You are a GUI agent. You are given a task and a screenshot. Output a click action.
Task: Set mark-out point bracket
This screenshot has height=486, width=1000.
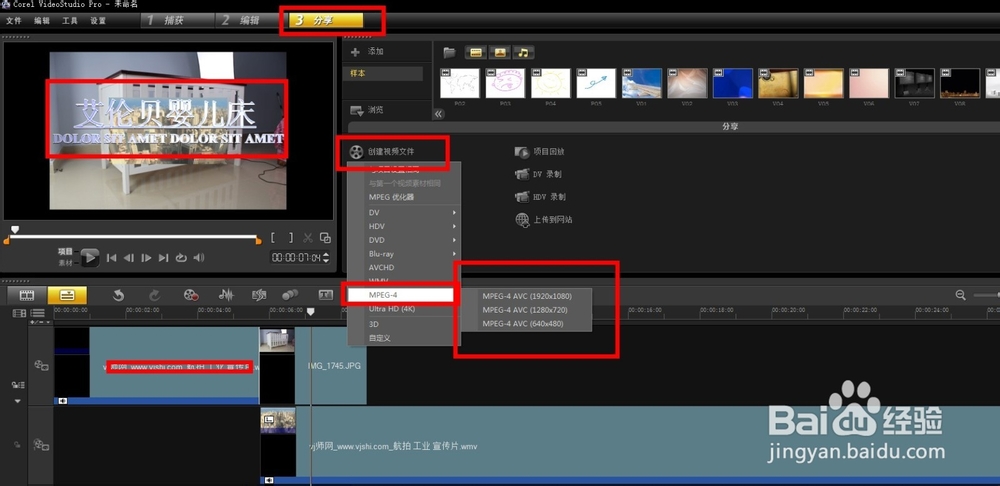coord(291,238)
